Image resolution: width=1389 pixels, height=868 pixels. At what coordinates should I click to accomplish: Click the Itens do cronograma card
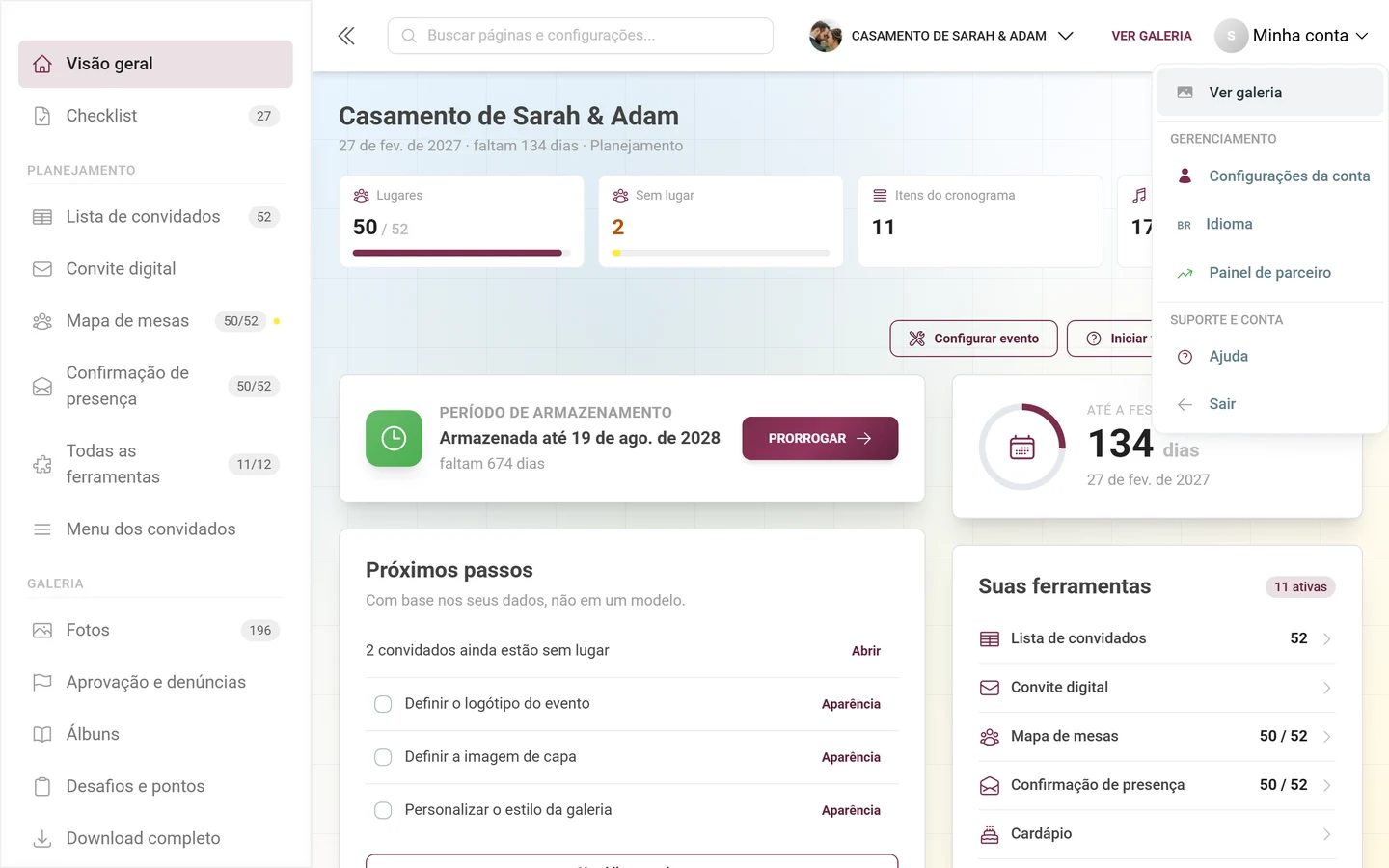980,221
